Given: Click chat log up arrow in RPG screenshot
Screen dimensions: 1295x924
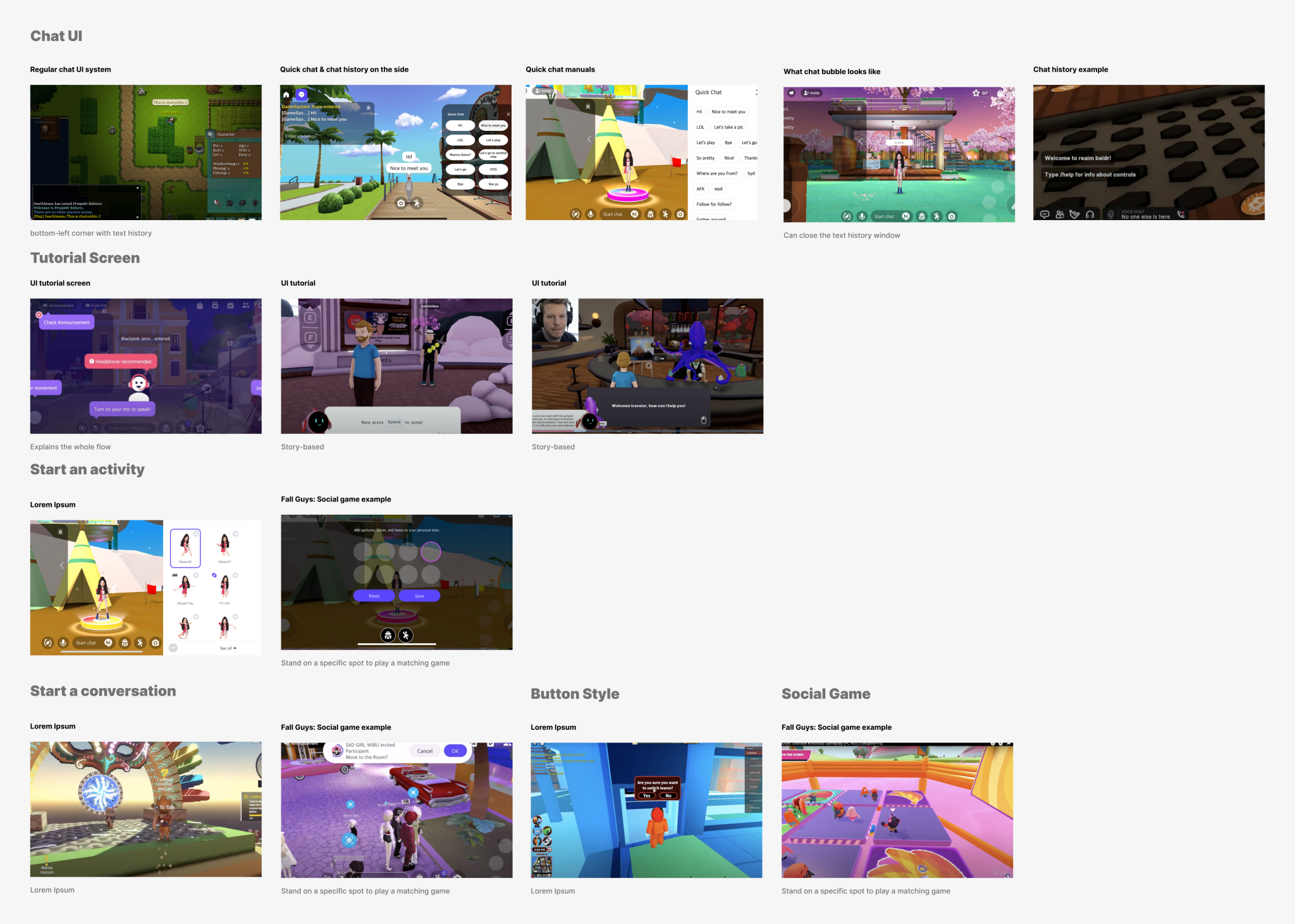Looking at the screenshot, I should [x=137, y=188].
